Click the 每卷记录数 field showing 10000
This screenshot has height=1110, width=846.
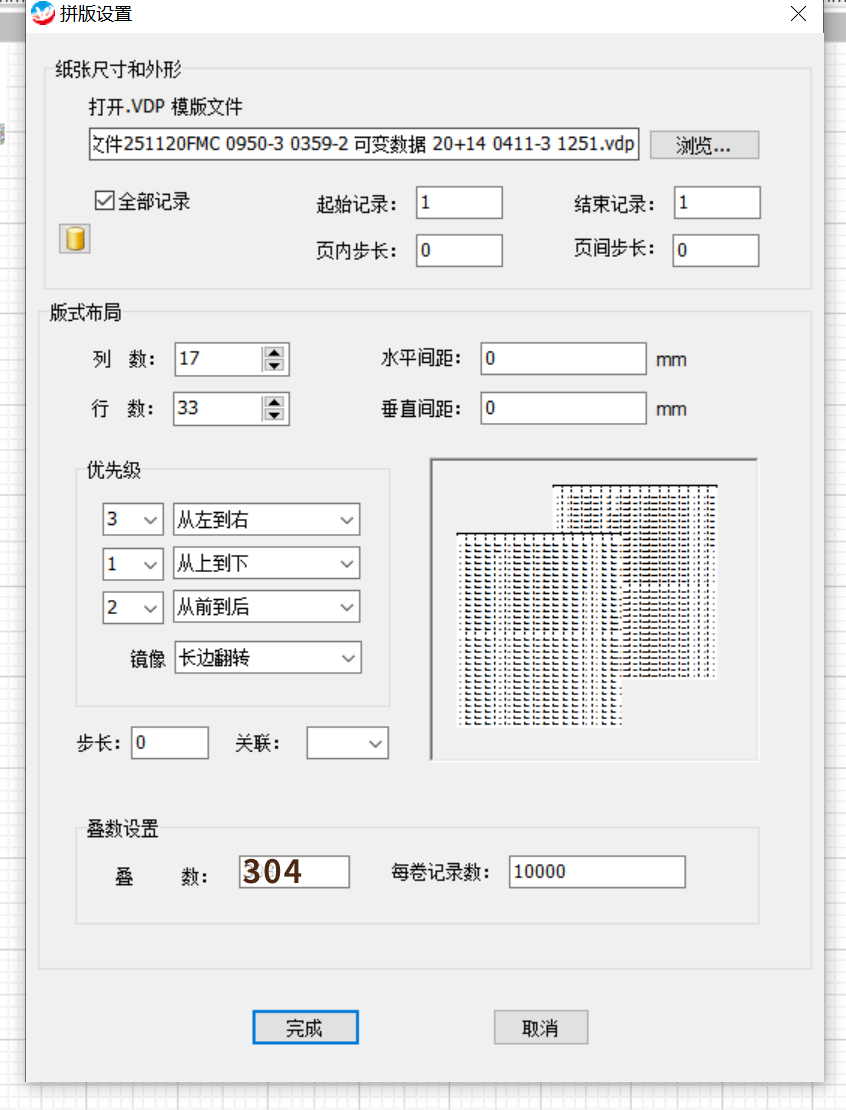[x=596, y=871]
